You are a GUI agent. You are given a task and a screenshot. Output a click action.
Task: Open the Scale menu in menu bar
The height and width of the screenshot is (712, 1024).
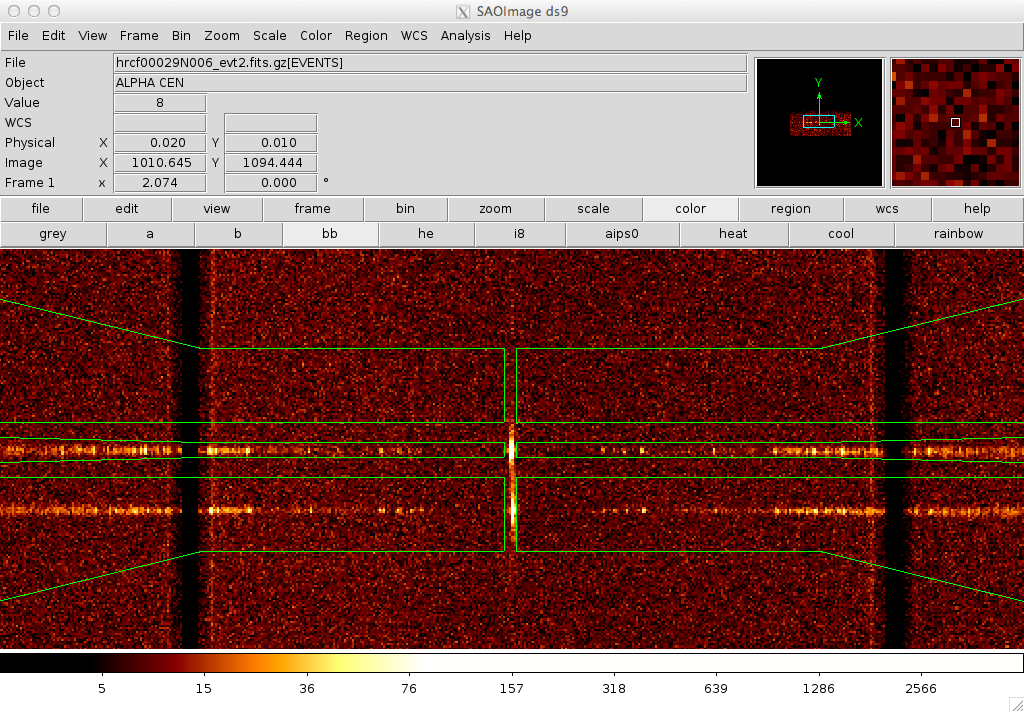pyautogui.click(x=269, y=35)
